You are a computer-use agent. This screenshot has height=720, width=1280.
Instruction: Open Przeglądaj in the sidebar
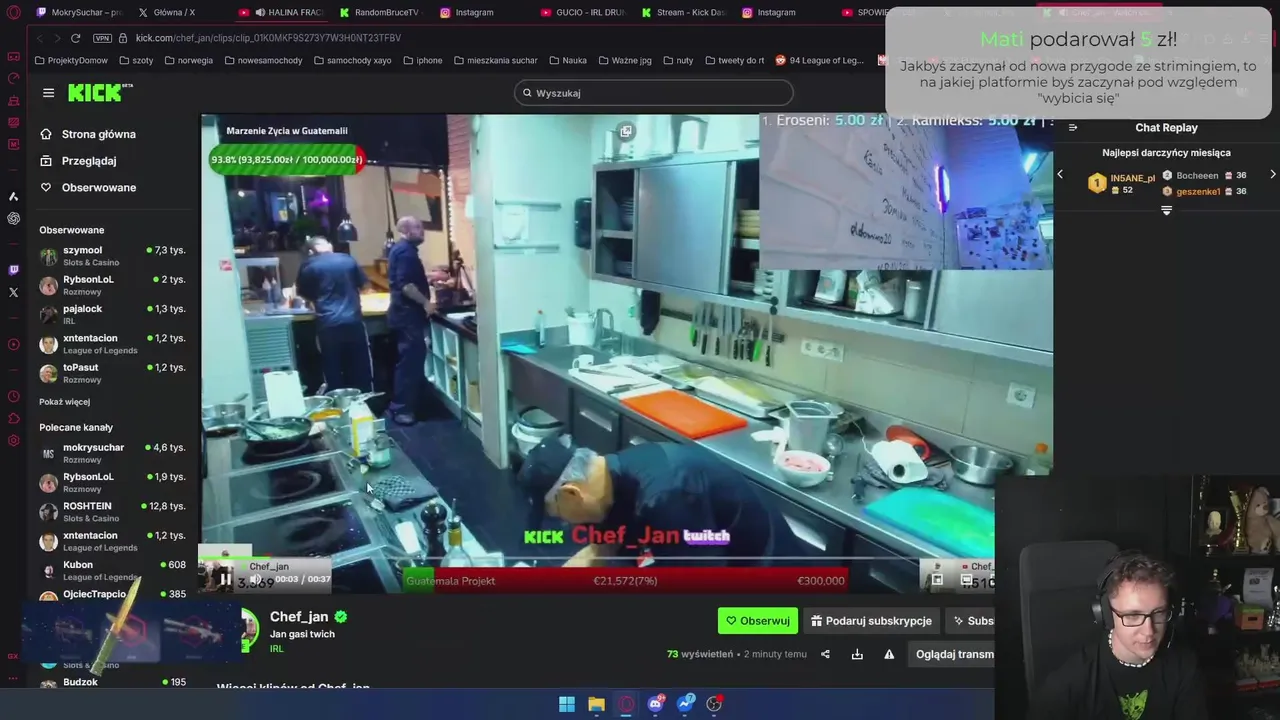click(x=78, y=161)
